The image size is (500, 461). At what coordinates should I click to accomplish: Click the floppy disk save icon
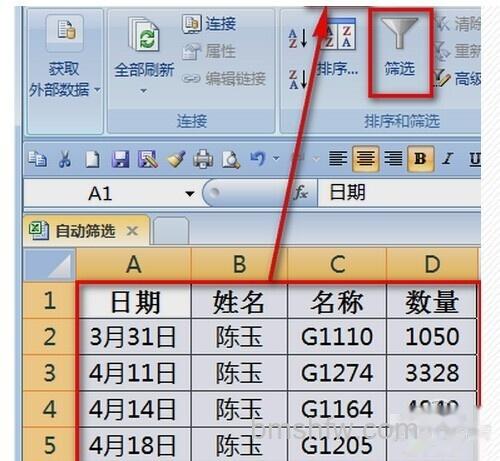[120, 159]
